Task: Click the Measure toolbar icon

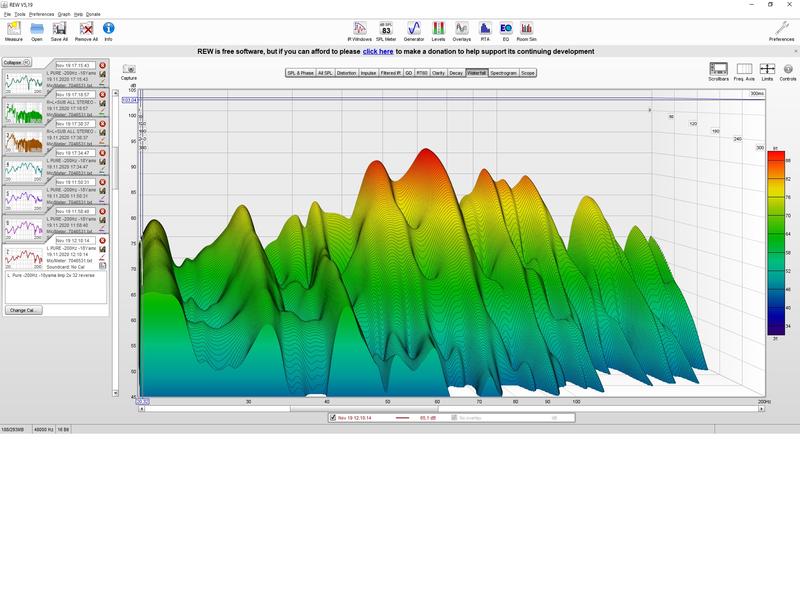Action: point(14,30)
